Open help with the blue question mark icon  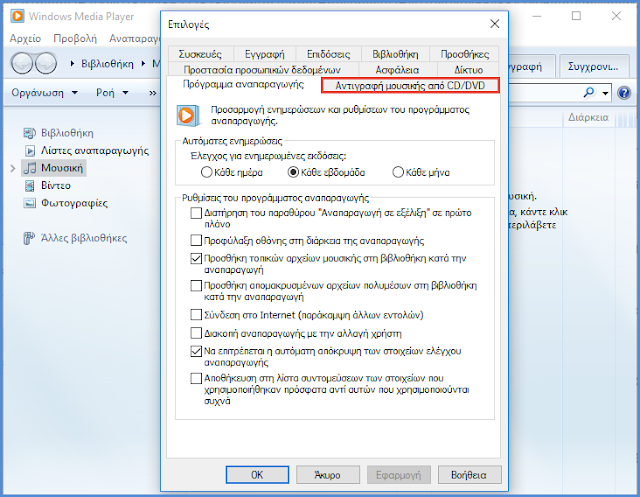624,93
